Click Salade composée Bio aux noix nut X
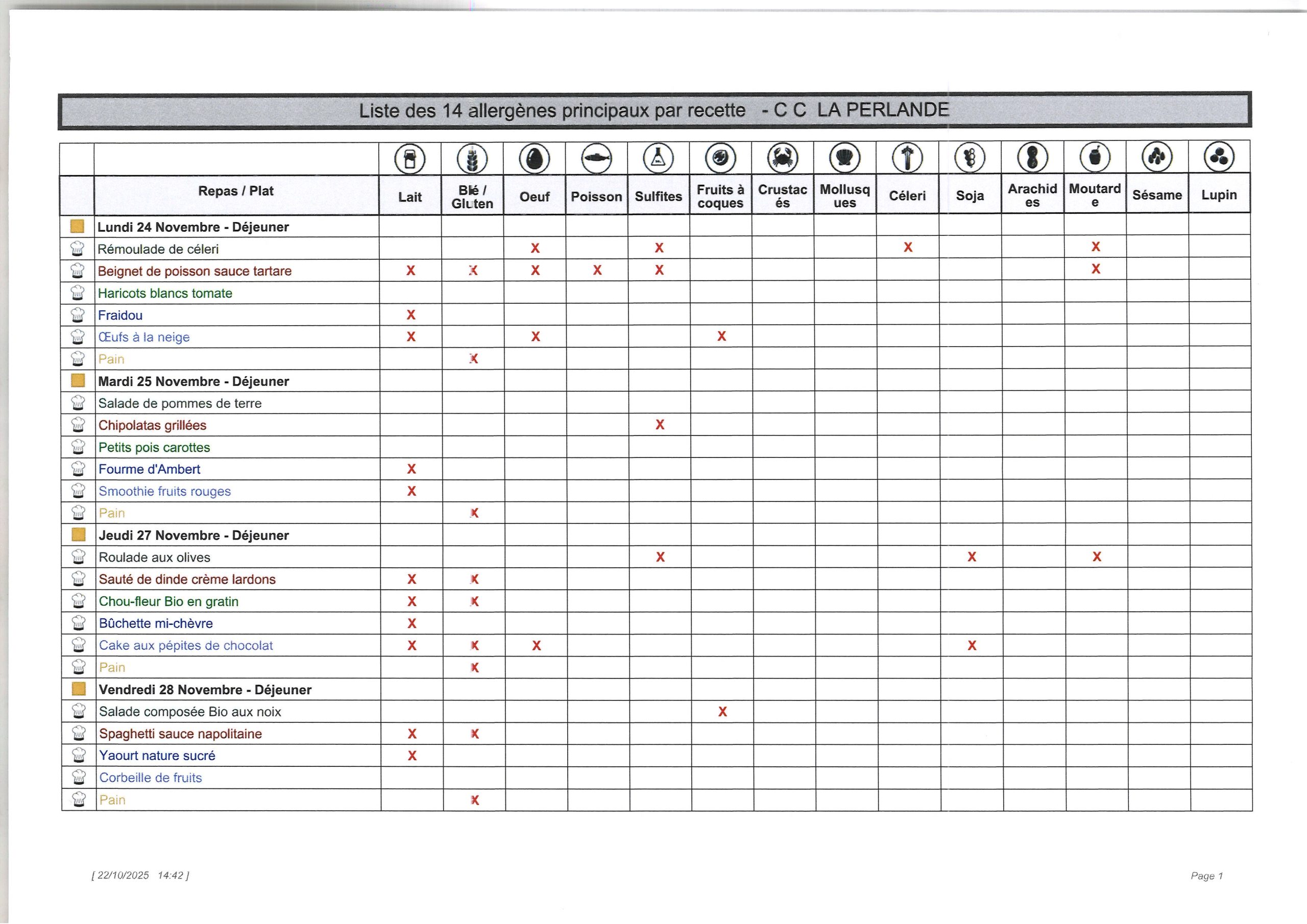The height and width of the screenshot is (924, 1307). point(722,712)
